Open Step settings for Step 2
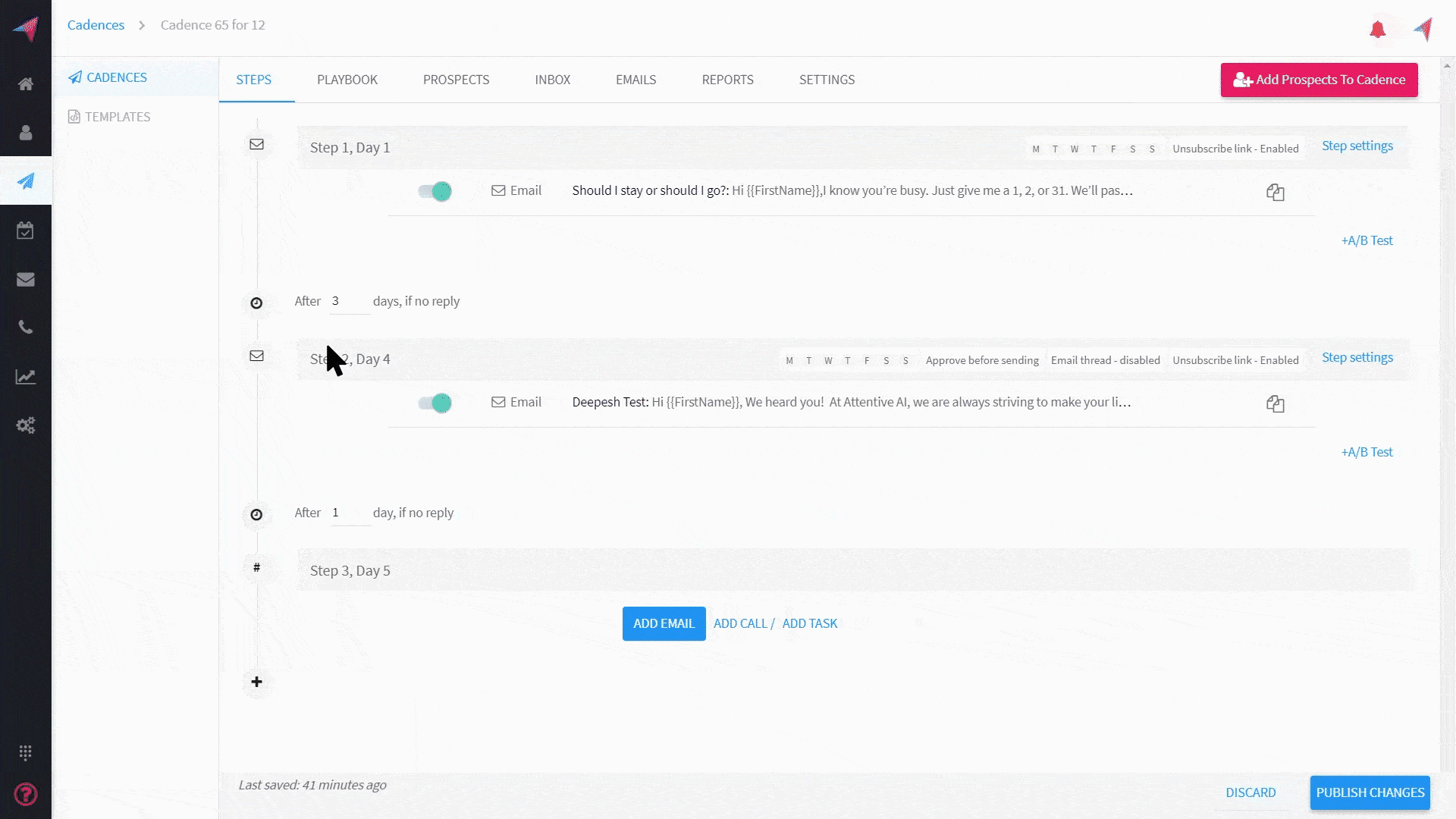 pos(1357,357)
